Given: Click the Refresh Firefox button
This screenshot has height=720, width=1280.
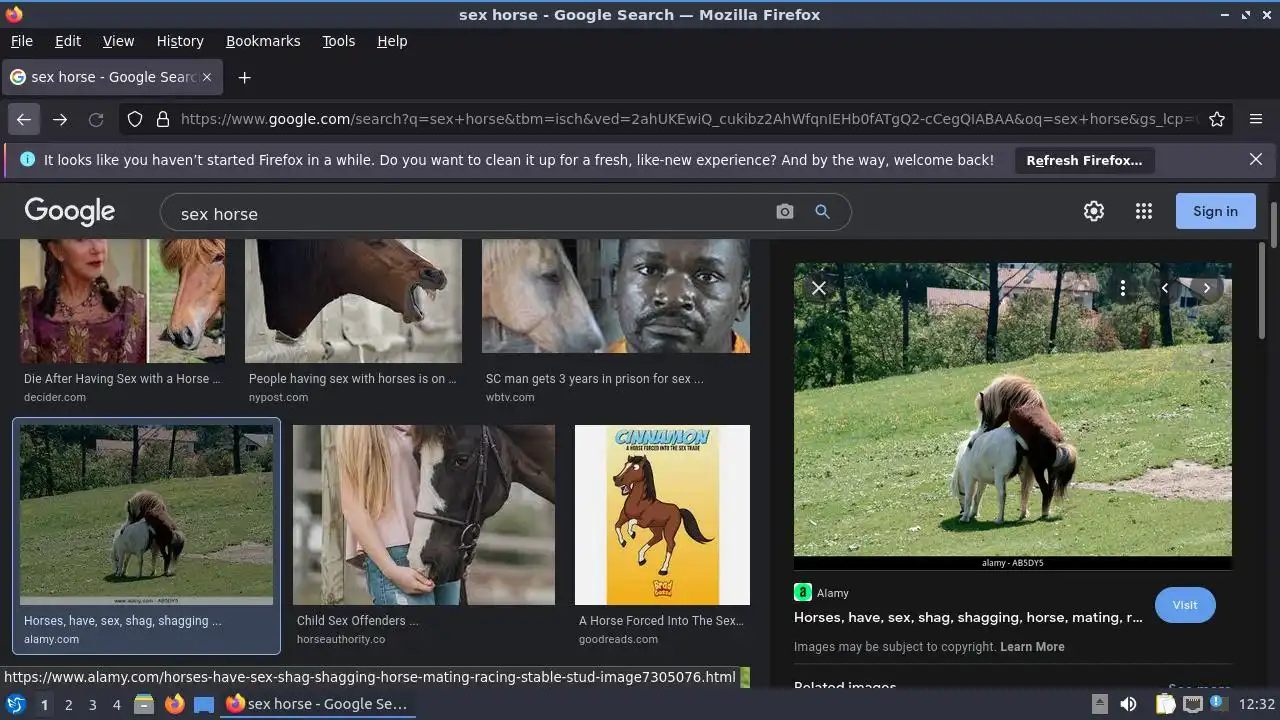Looking at the screenshot, I should point(1084,160).
